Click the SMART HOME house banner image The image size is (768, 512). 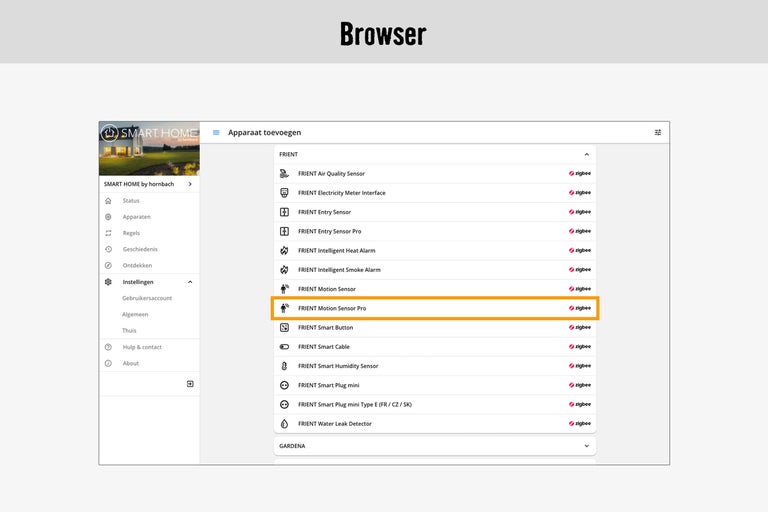[149, 148]
